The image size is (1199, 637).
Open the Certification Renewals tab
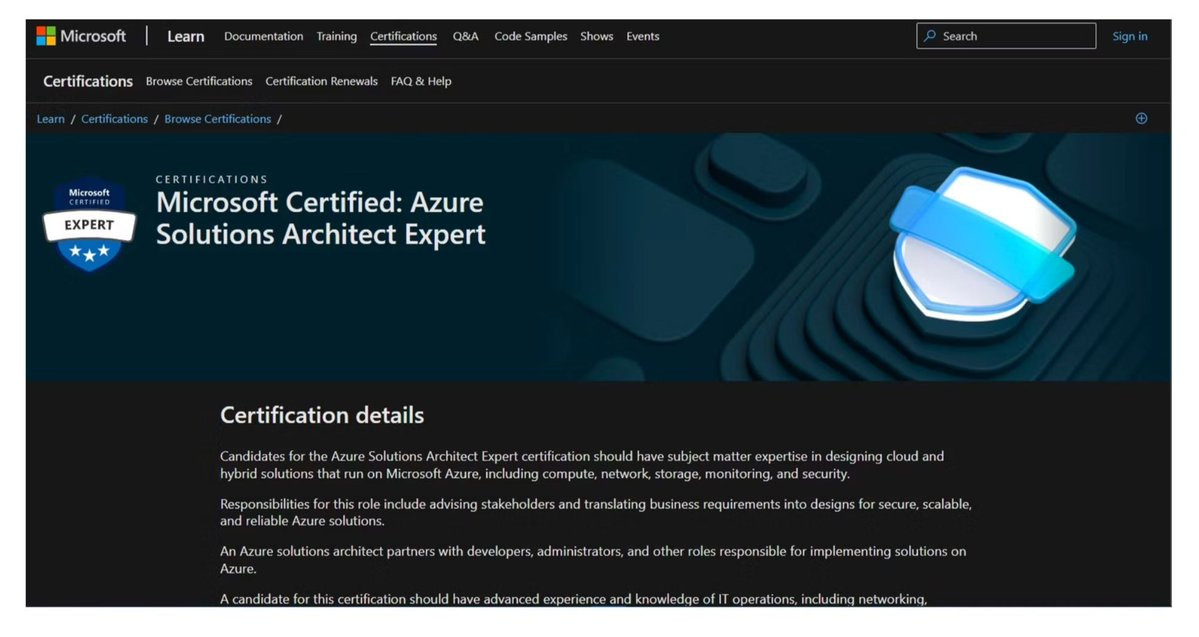321,81
